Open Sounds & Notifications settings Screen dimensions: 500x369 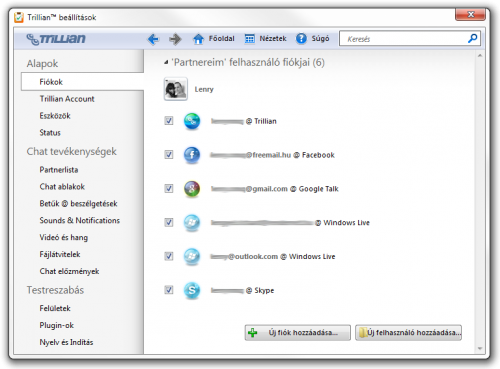80,220
